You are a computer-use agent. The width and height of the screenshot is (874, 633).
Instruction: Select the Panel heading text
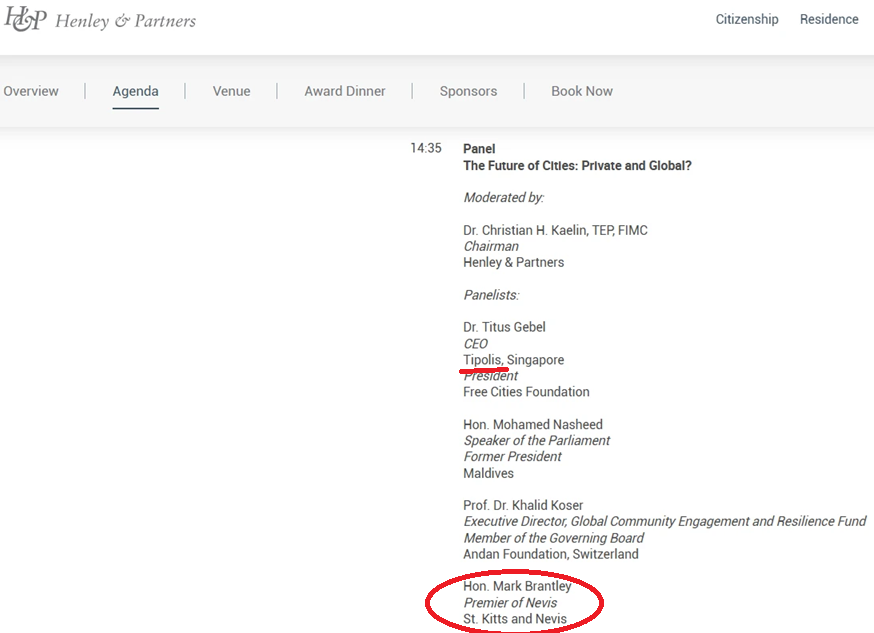[479, 149]
